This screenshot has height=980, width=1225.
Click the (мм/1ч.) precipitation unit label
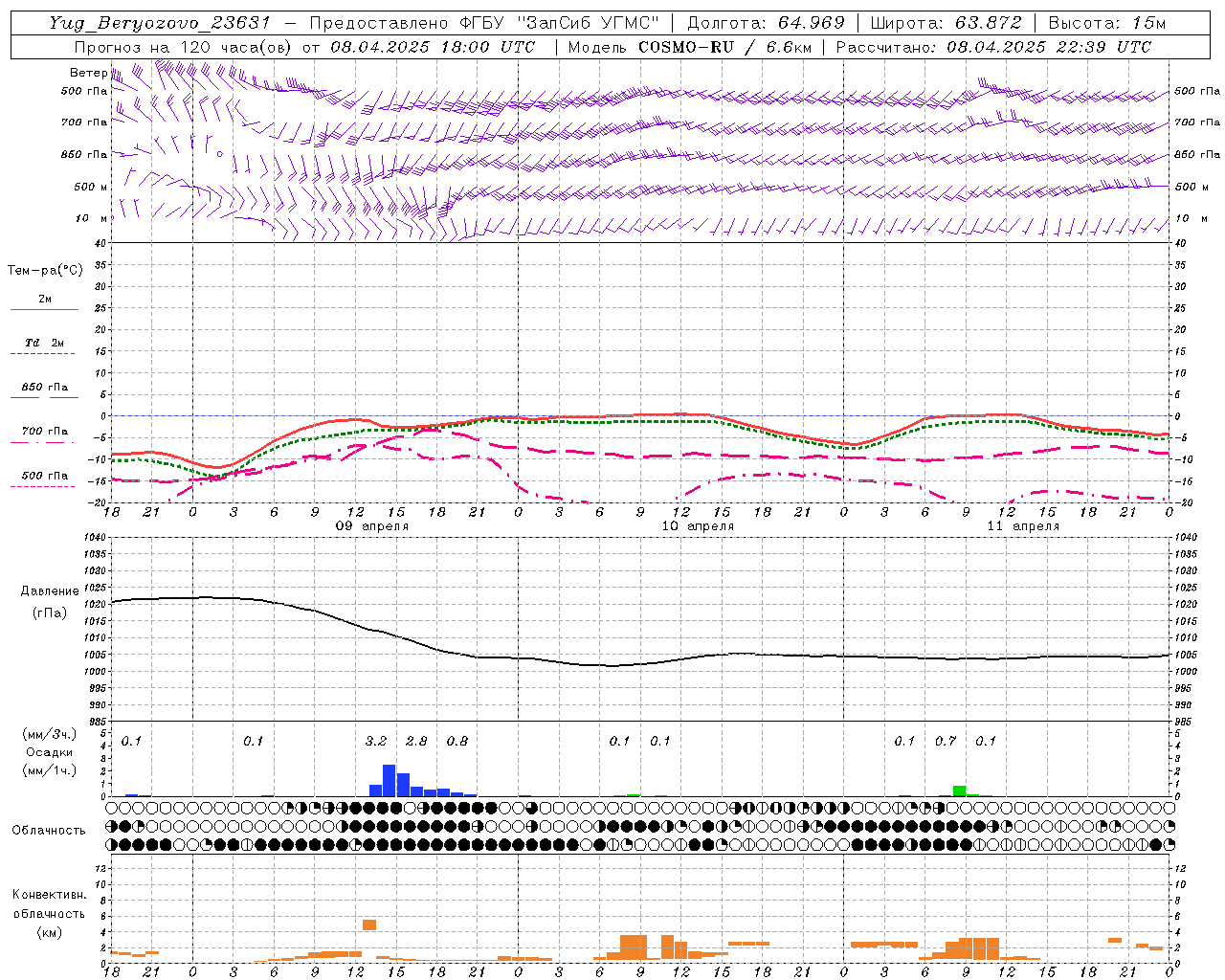tap(50, 770)
